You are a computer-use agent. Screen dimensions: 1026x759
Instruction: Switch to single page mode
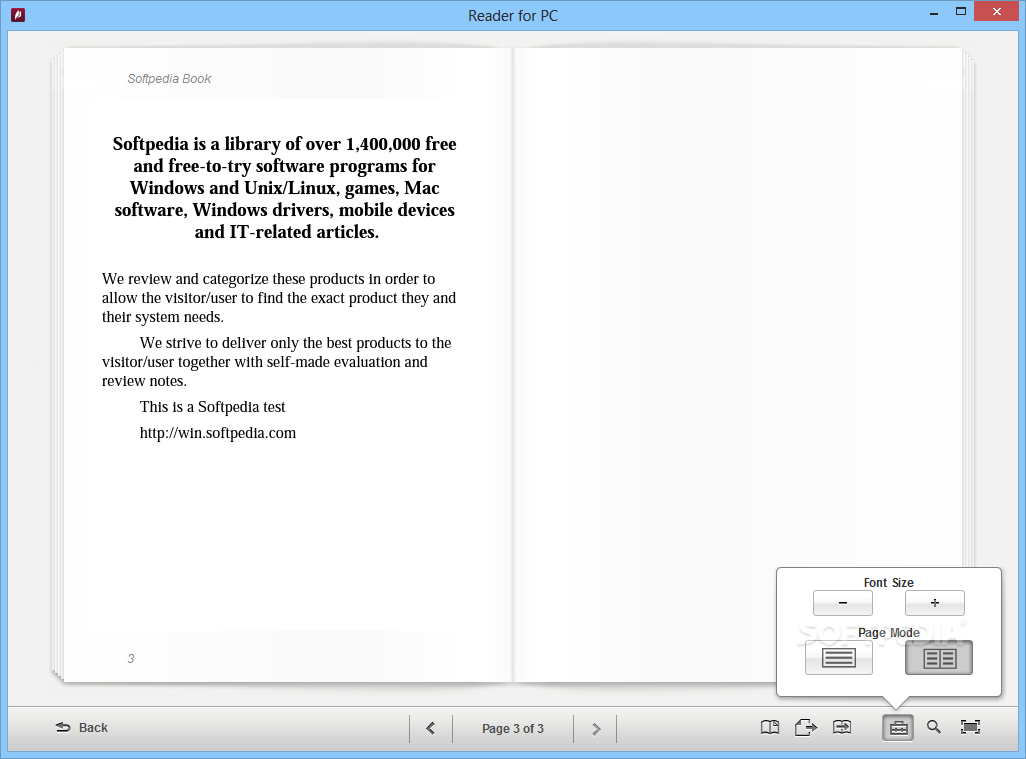pos(839,658)
